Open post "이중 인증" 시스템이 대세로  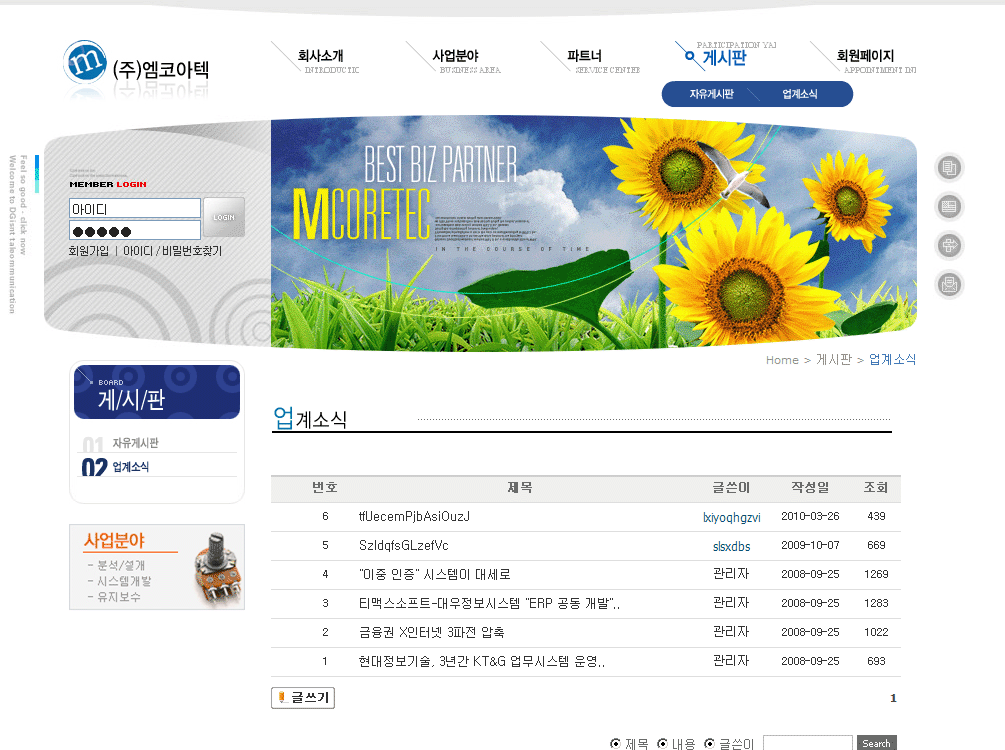click(435, 574)
